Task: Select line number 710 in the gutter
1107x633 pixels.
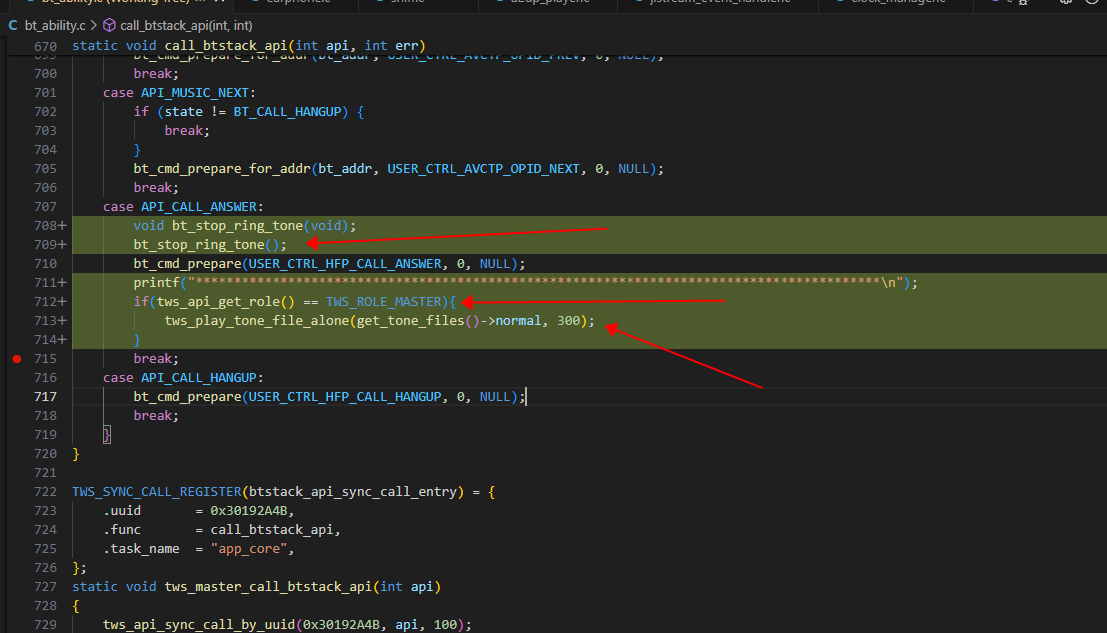Action: coord(45,263)
